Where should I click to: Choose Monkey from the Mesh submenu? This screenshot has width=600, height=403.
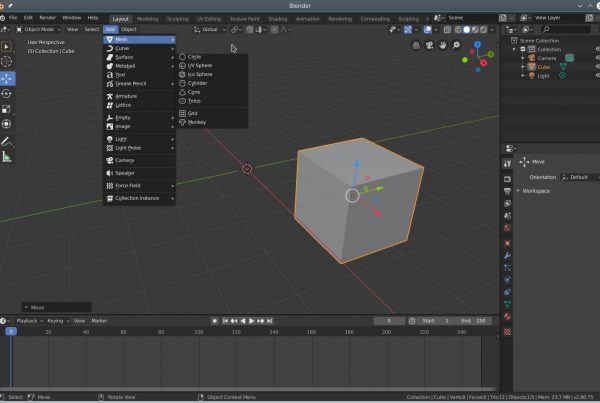(197, 122)
